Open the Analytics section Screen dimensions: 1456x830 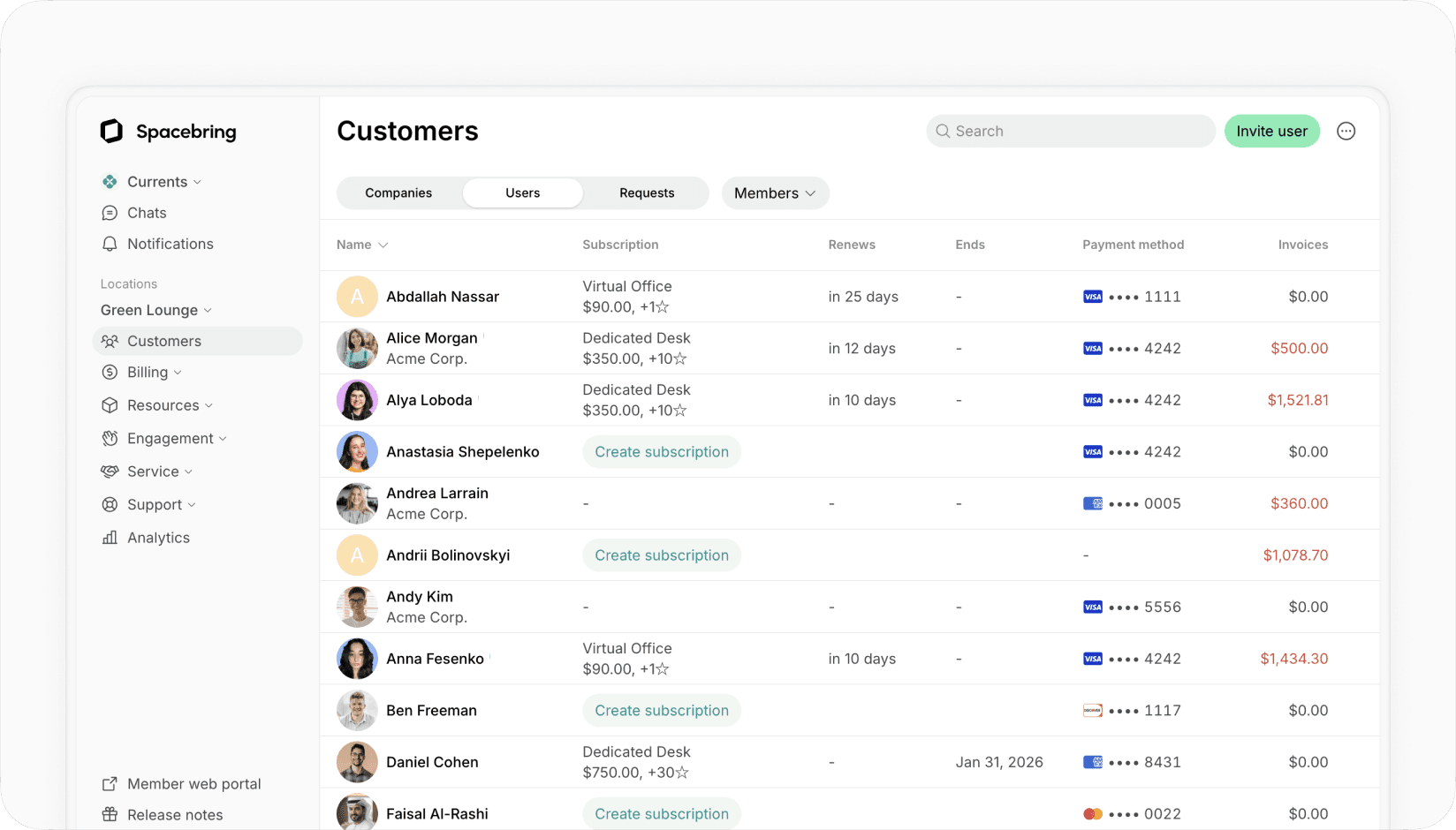click(x=158, y=537)
